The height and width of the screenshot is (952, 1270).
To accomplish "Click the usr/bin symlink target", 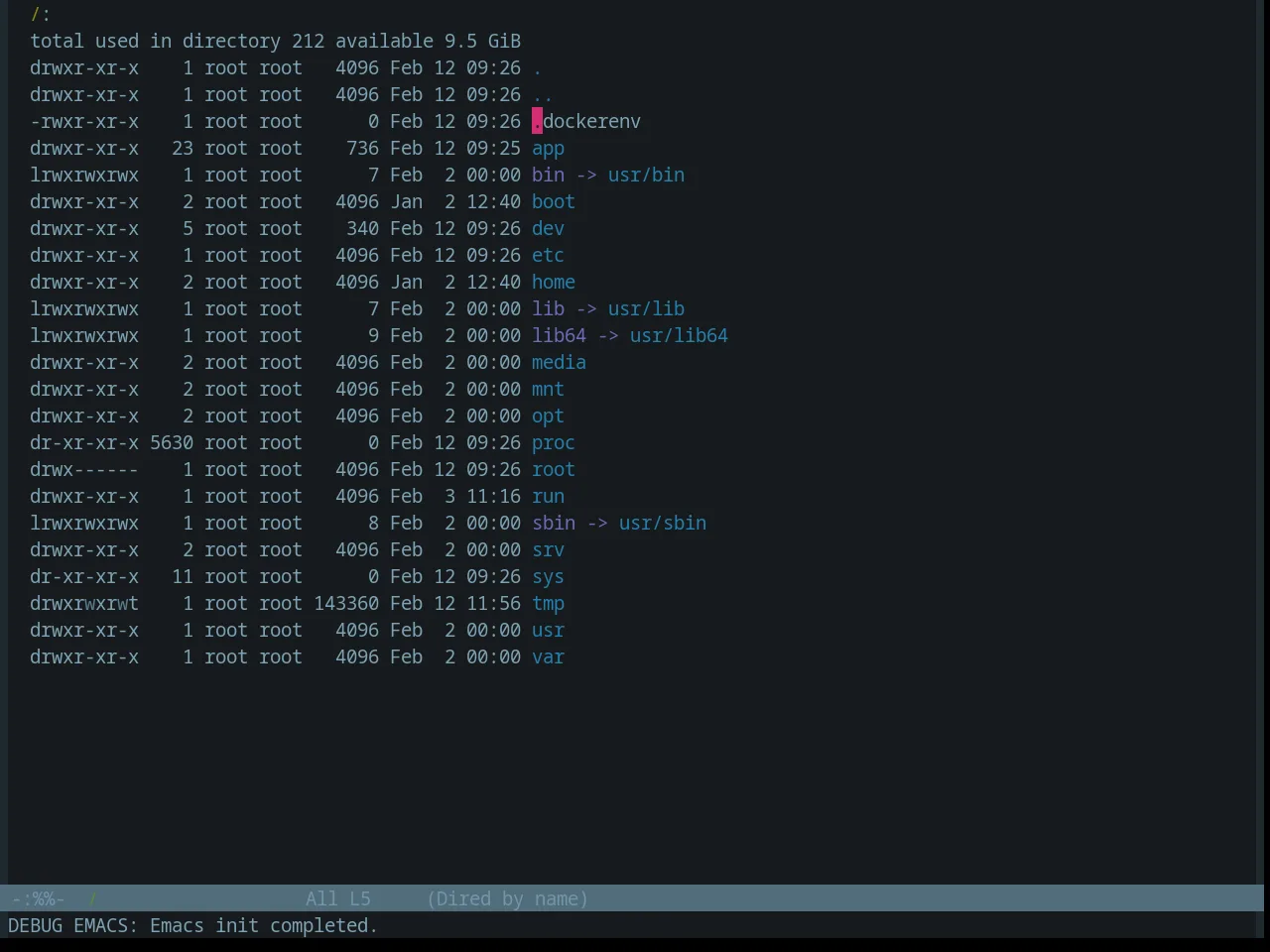I will click(x=646, y=176).
